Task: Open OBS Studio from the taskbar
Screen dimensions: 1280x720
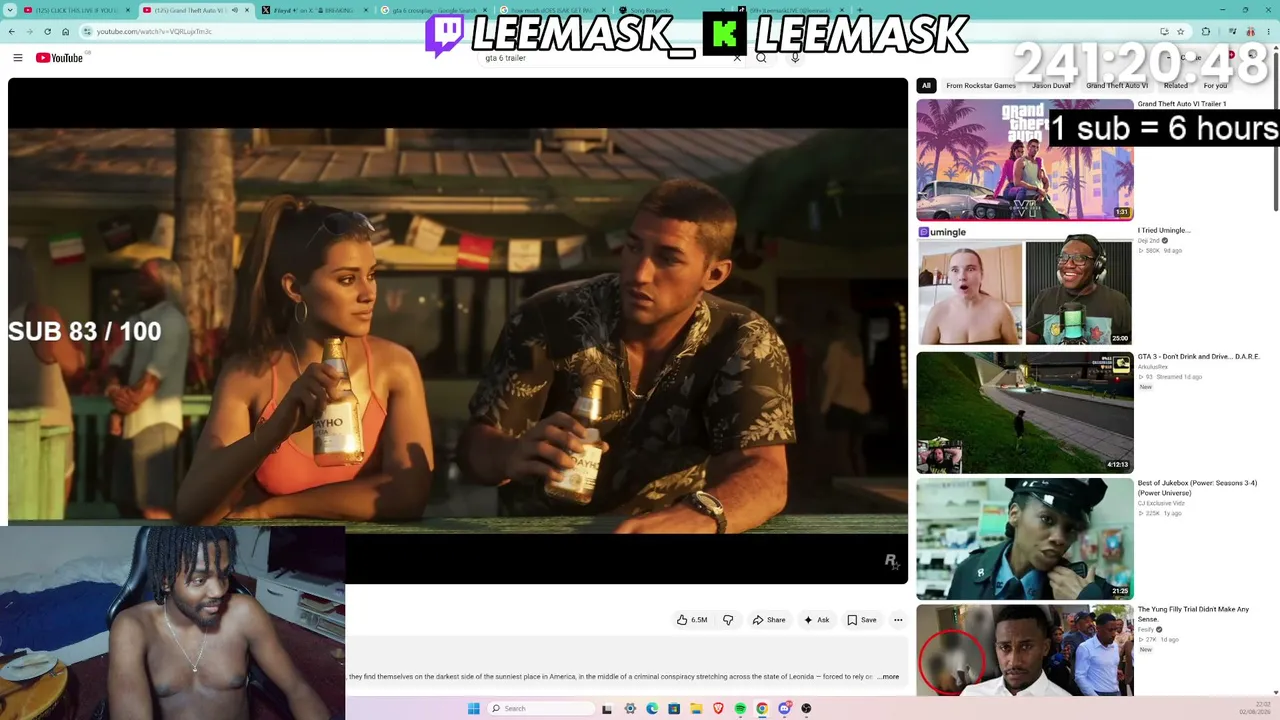Action: coord(806,708)
